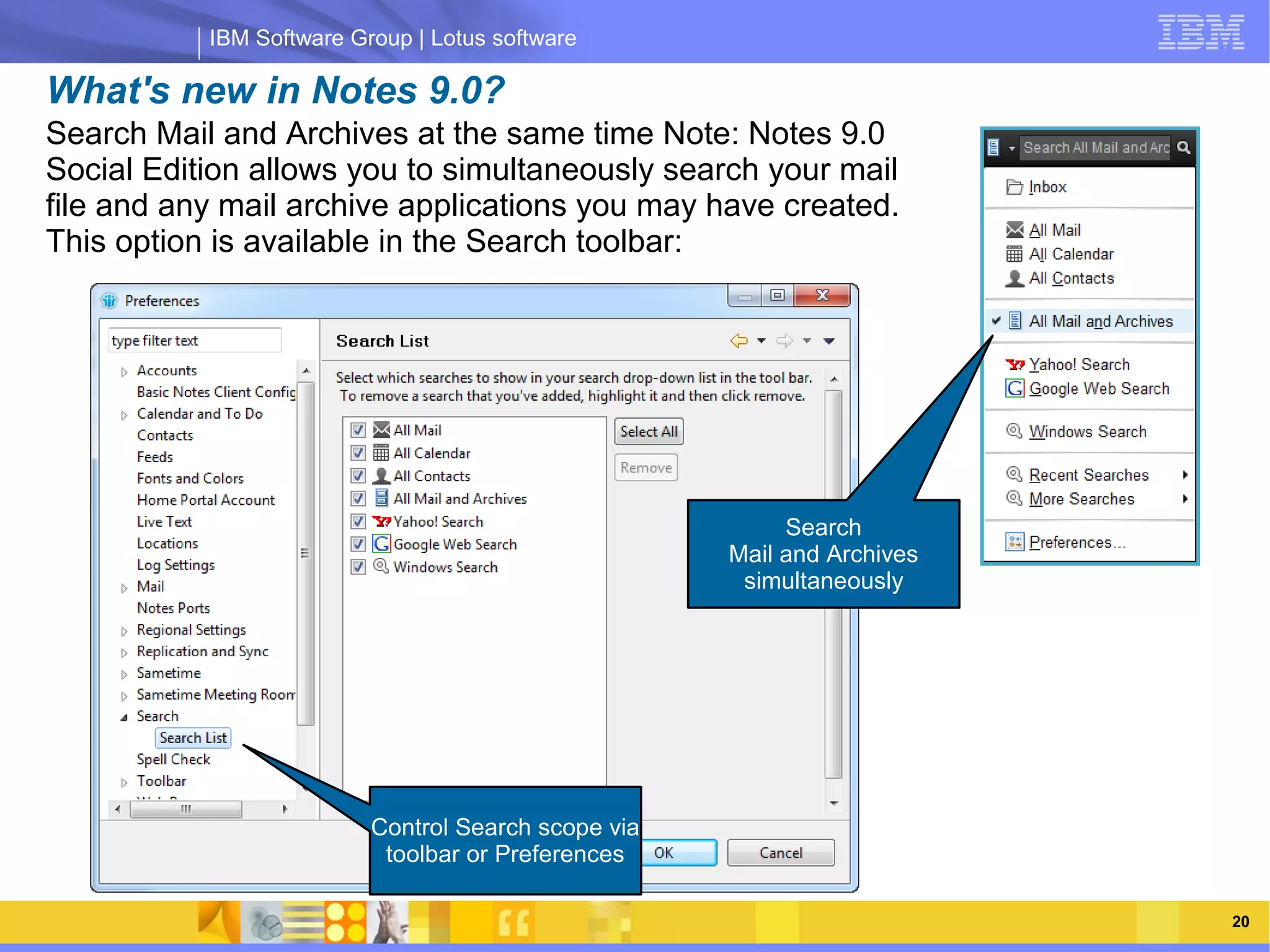Image resolution: width=1270 pixels, height=952 pixels.
Task: Expand the Calendar and To Do node
Action: pyautogui.click(x=124, y=415)
